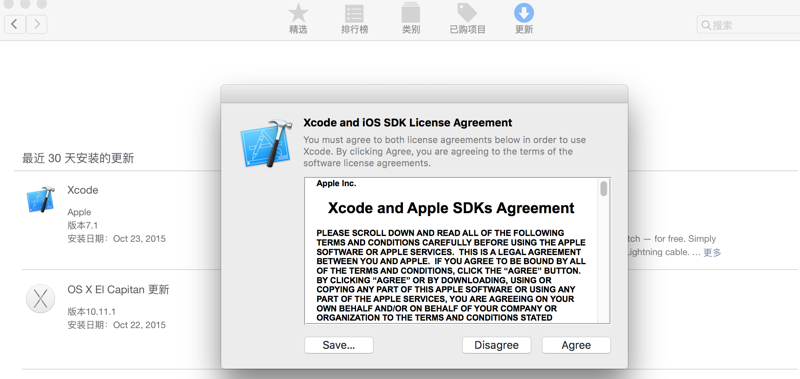Open the Updates (更新) tab
The image size is (800, 379).
[524, 19]
